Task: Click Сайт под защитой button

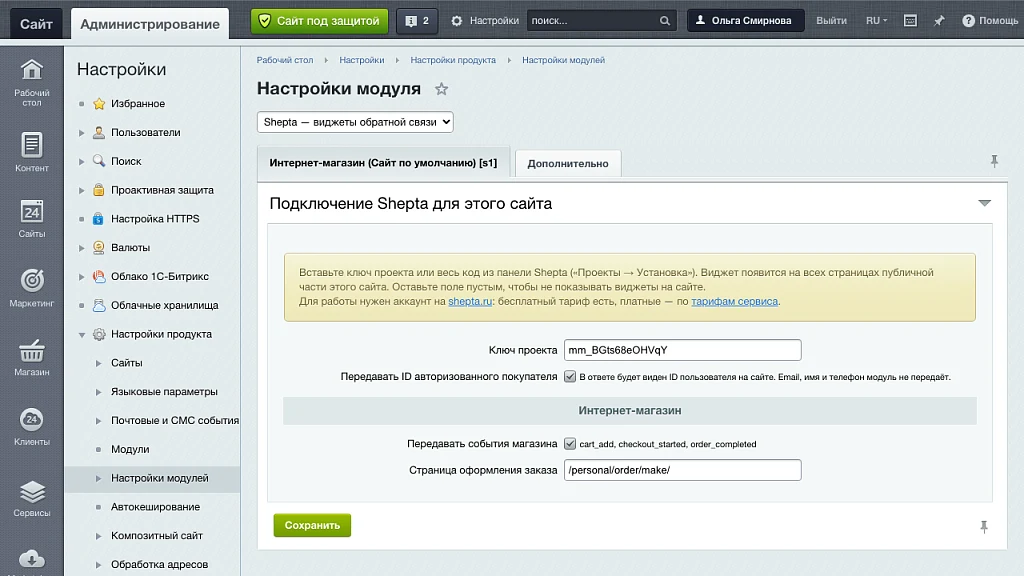Action: click(x=319, y=21)
